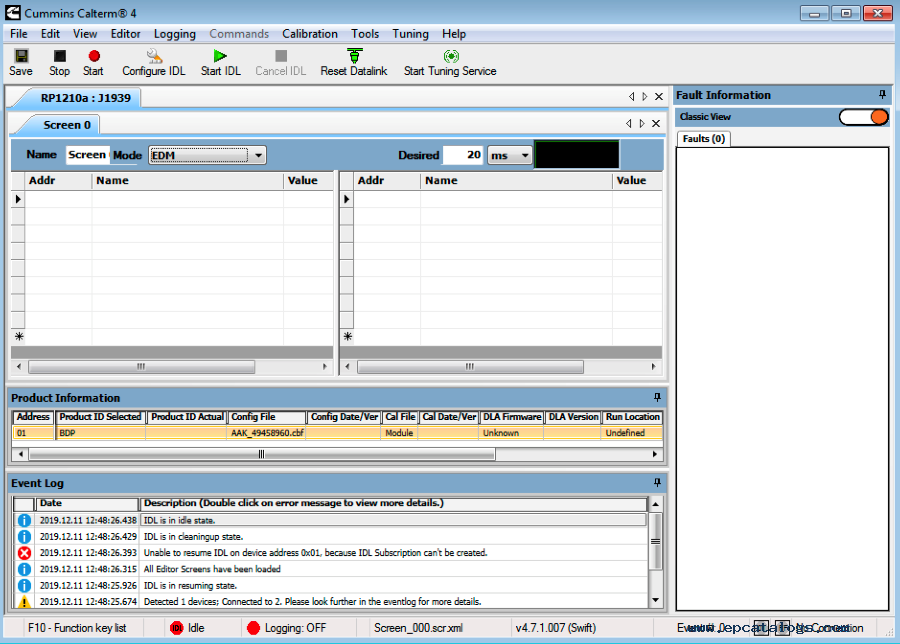Toggle the Classic View switch
The width and height of the screenshot is (900, 644).
[x=863, y=117]
